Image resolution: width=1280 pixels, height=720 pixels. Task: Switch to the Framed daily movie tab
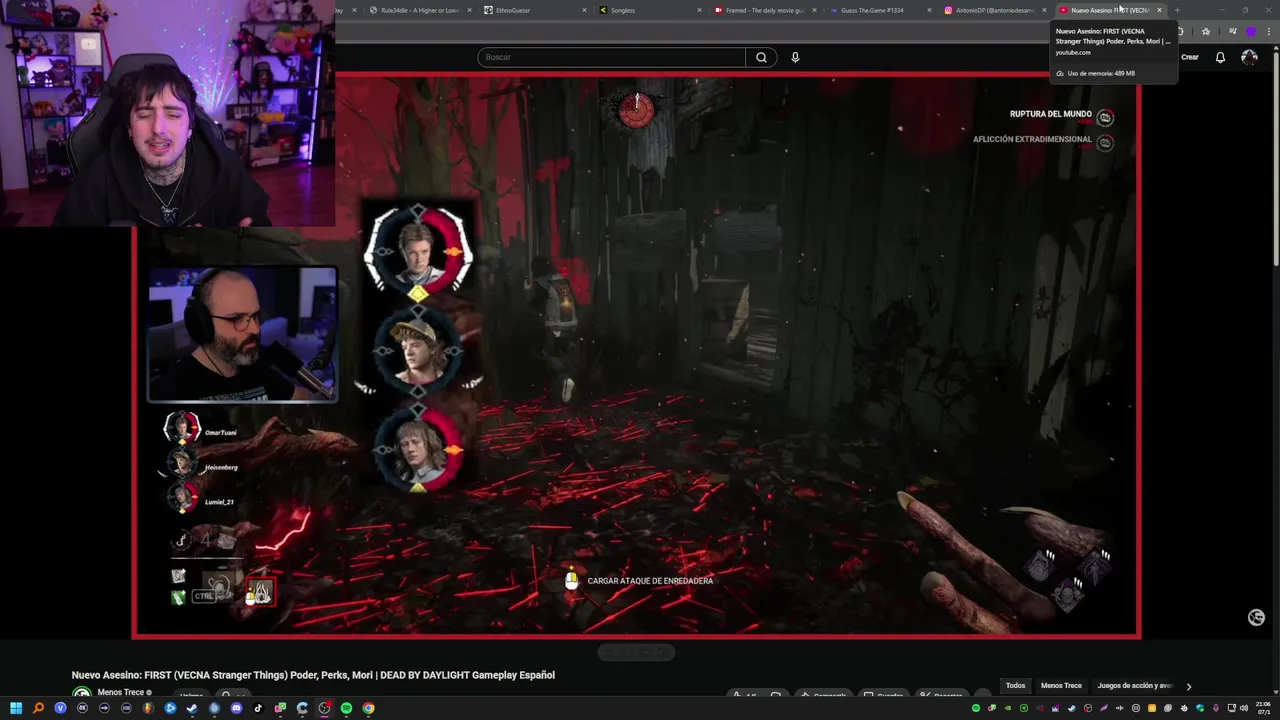click(763, 10)
